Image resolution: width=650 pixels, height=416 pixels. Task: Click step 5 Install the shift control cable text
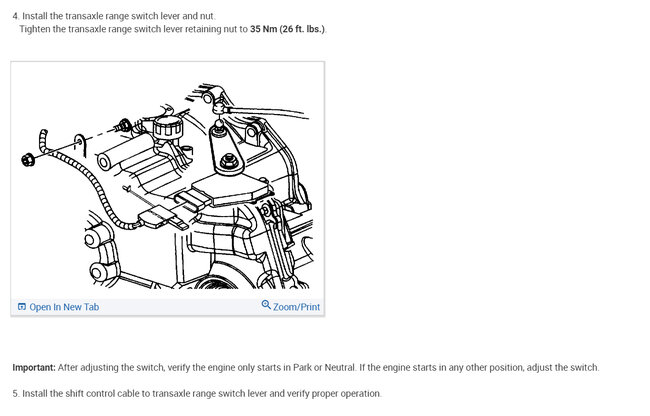196,394
